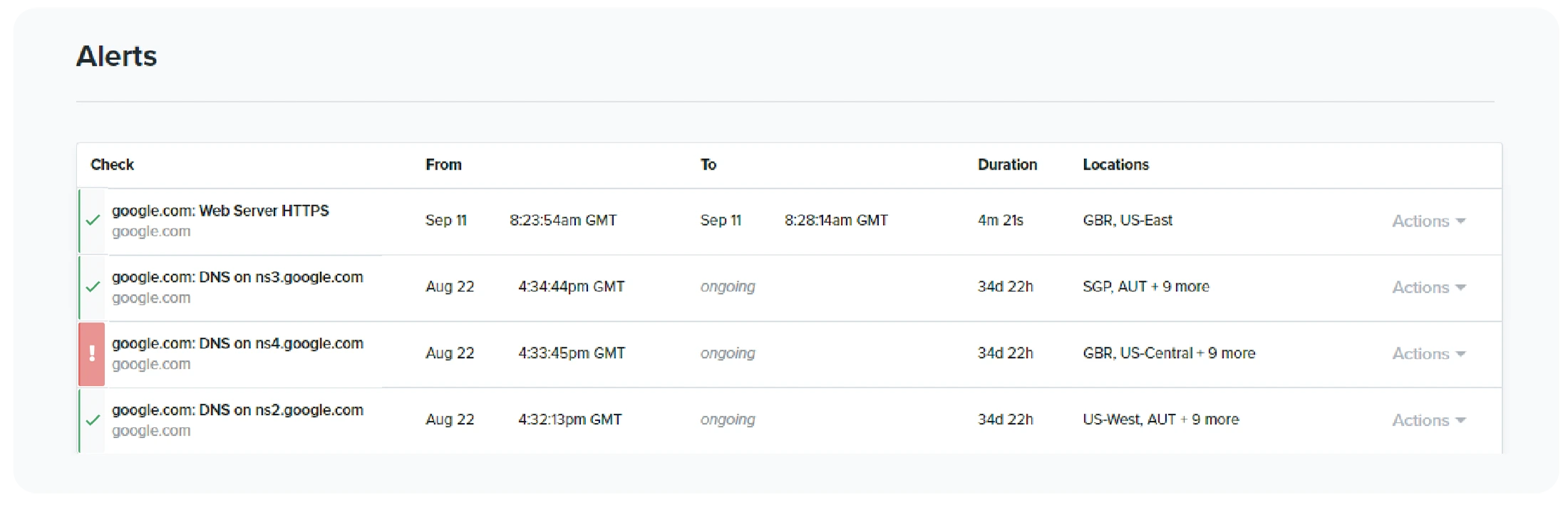Click google.com subtitle under Web Server HTTPS

pyautogui.click(x=151, y=231)
